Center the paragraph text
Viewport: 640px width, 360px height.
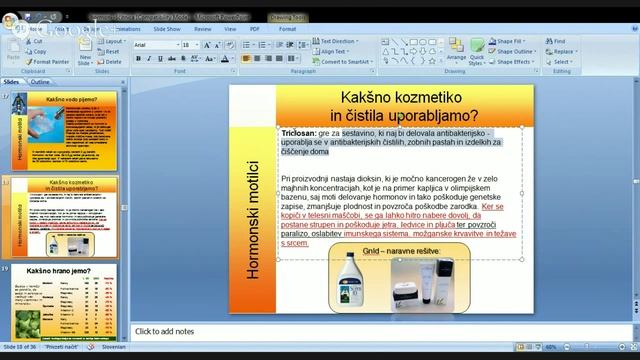[257, 59]
